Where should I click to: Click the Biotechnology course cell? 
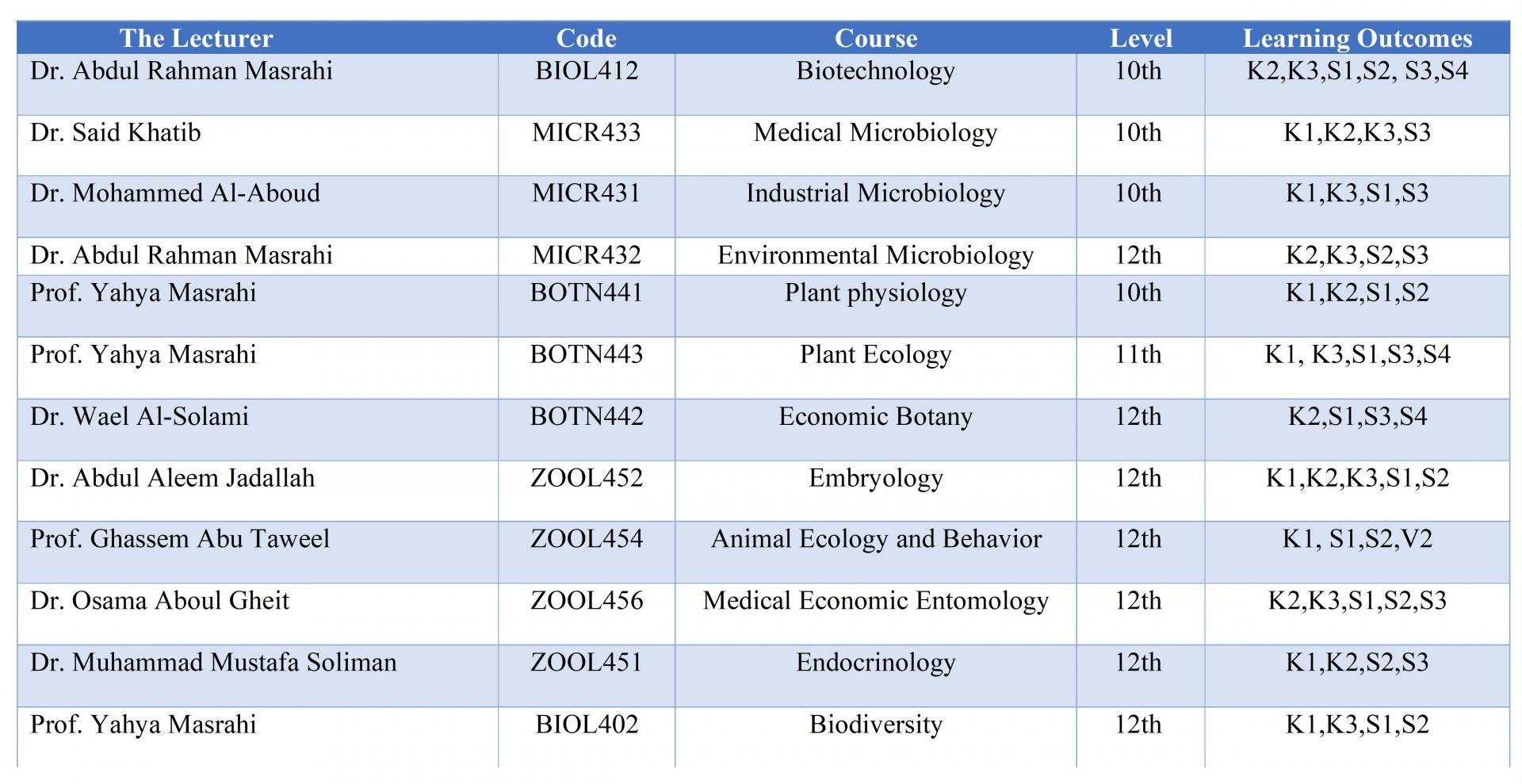click(x=875, y=71)
